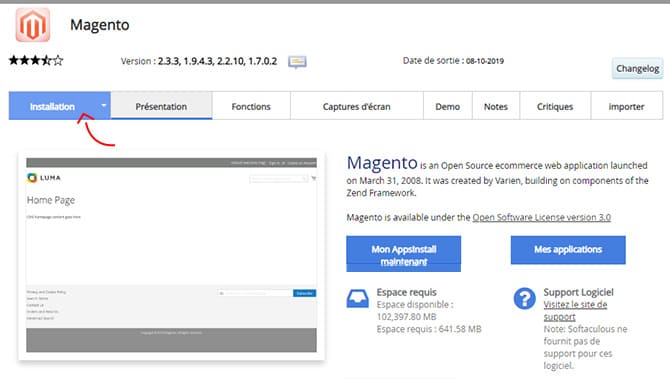Click the Support Logiciel heading
The image size is (670, 379).
579,292
